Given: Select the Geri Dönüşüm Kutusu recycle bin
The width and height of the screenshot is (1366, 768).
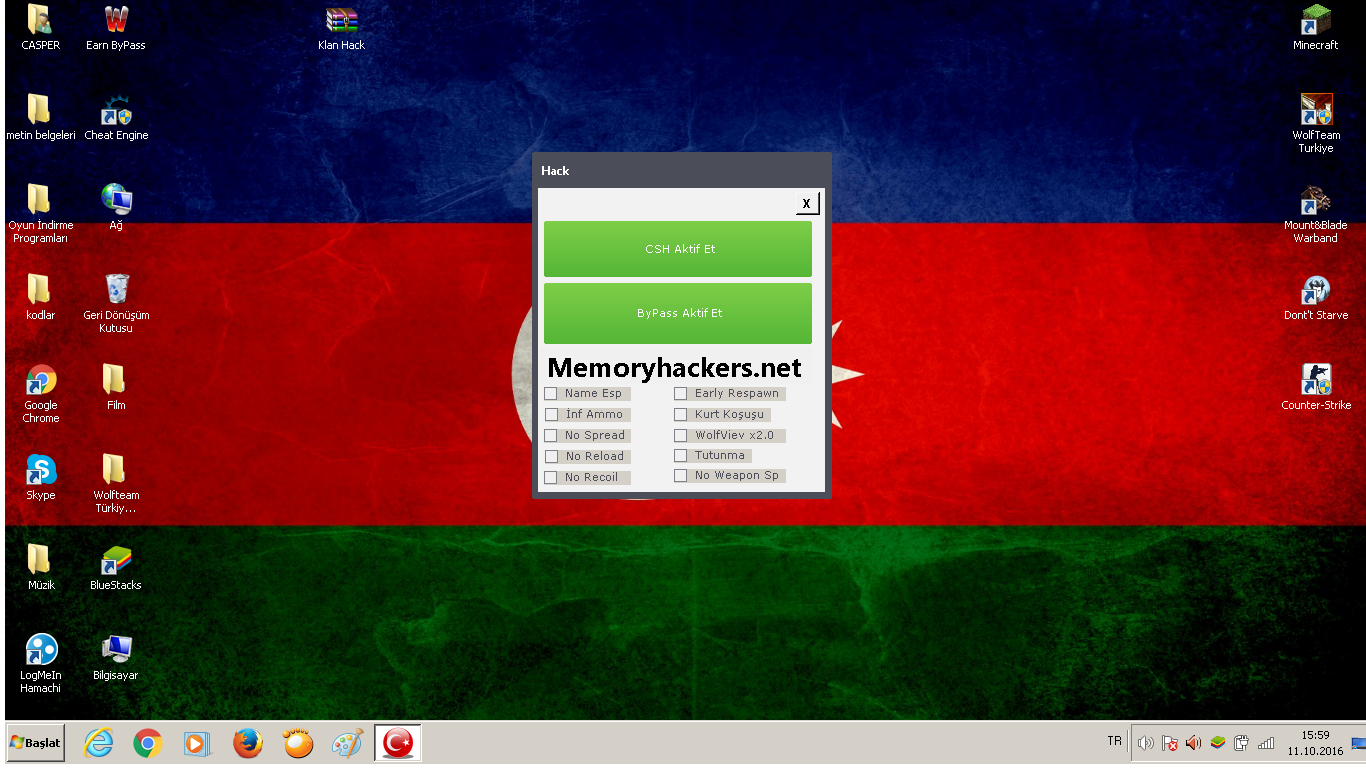Looking at the screenshot, I should pyautogui.click(x=116, y=303).
